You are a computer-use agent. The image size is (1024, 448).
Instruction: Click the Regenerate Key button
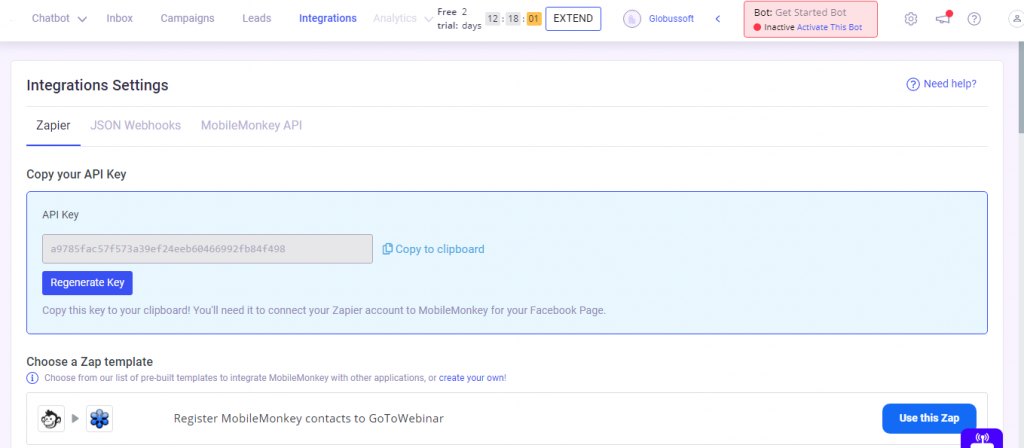pyautogui.click(x=88, y=283)
